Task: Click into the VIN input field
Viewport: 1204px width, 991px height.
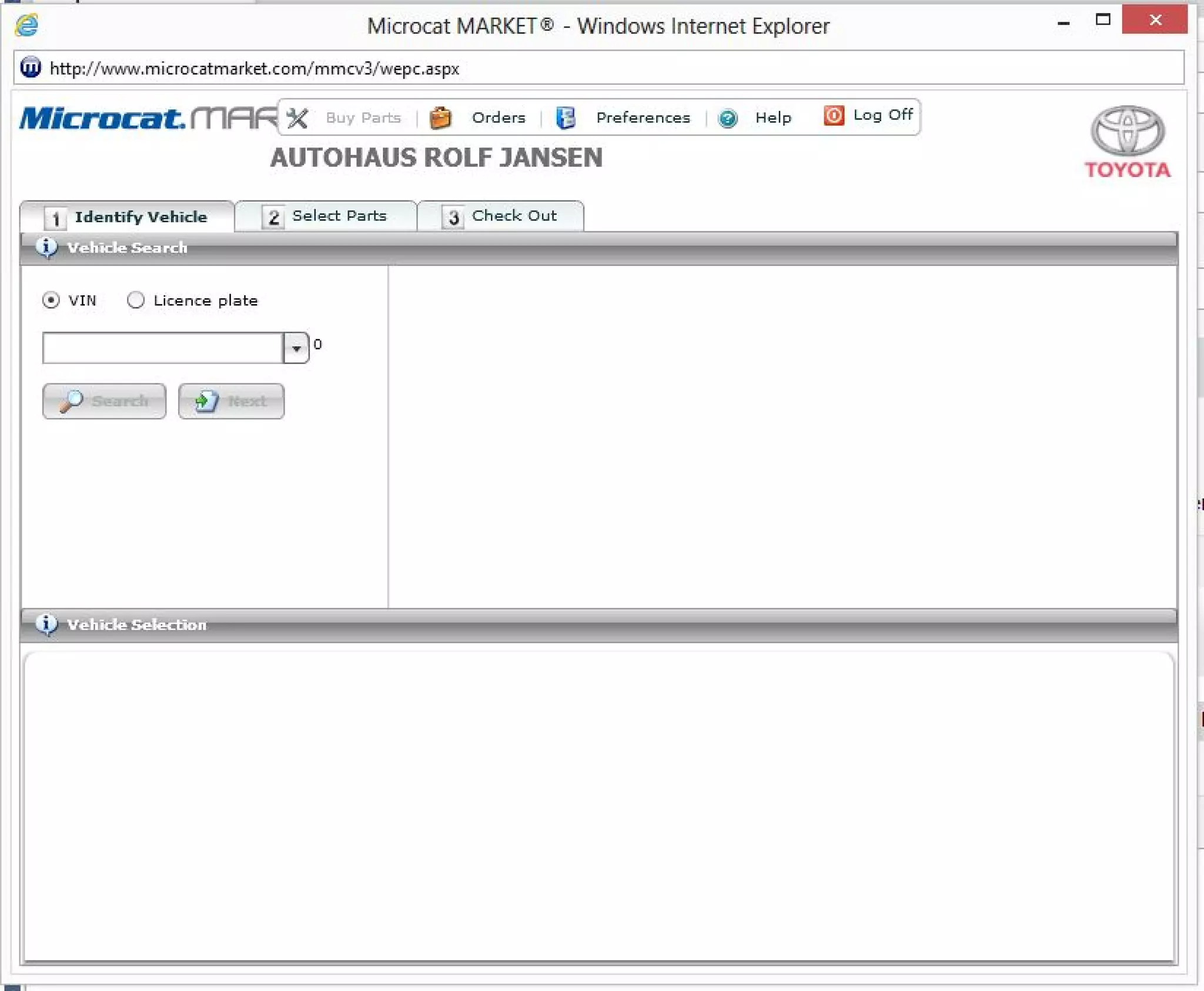Action: pyautogui.click(x=163, y=348)
